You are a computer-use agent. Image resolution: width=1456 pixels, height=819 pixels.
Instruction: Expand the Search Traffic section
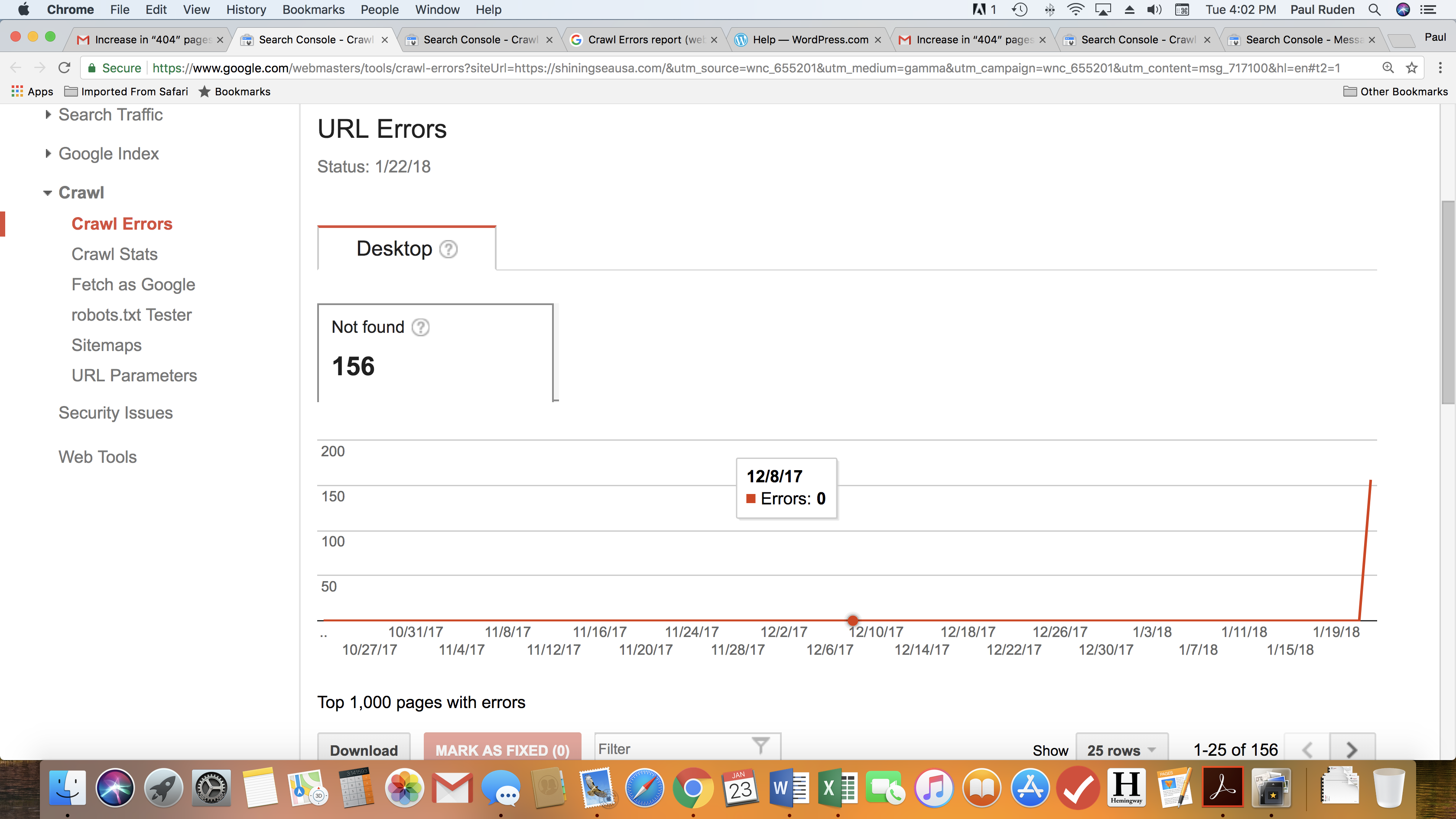[x=110, y=115]
